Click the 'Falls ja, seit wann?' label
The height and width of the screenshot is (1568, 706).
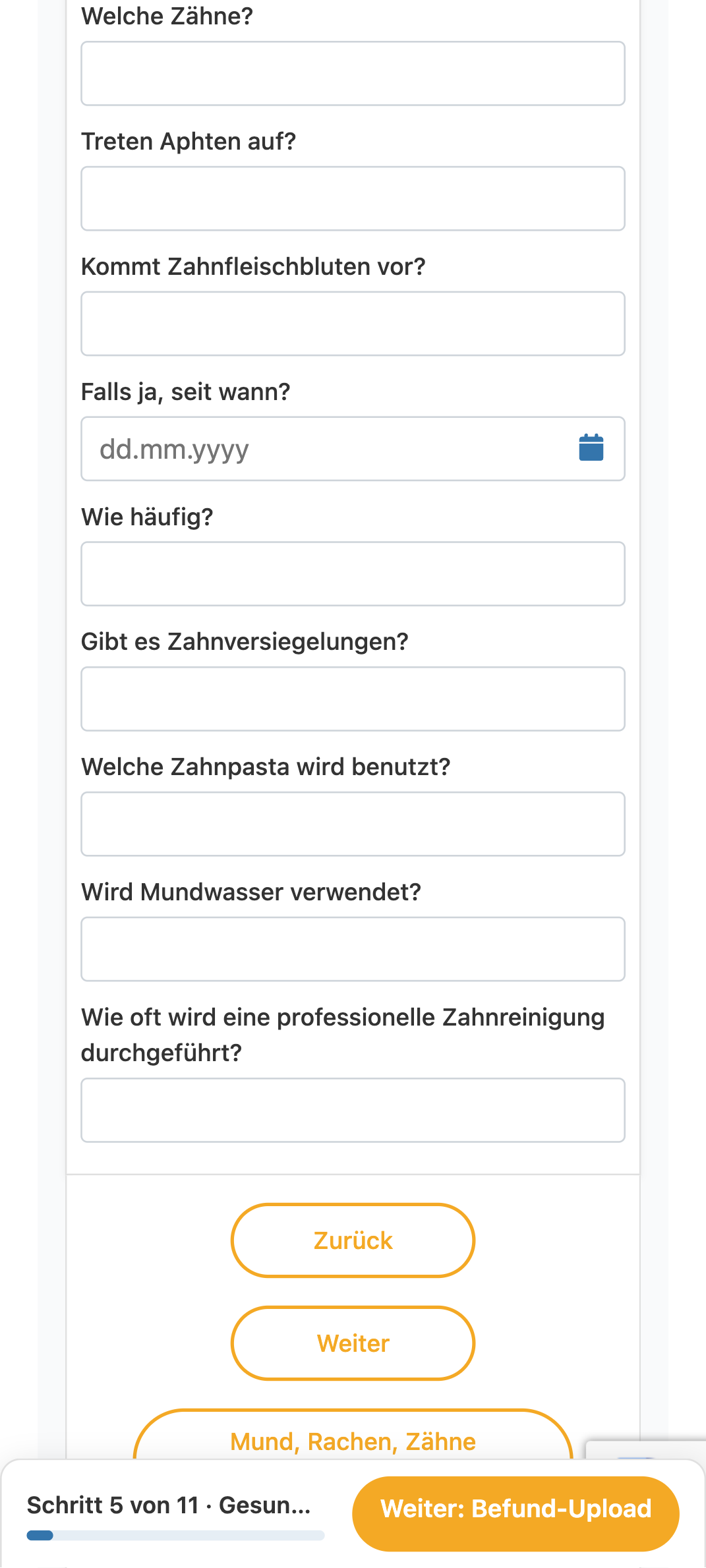tap(185, 392)
